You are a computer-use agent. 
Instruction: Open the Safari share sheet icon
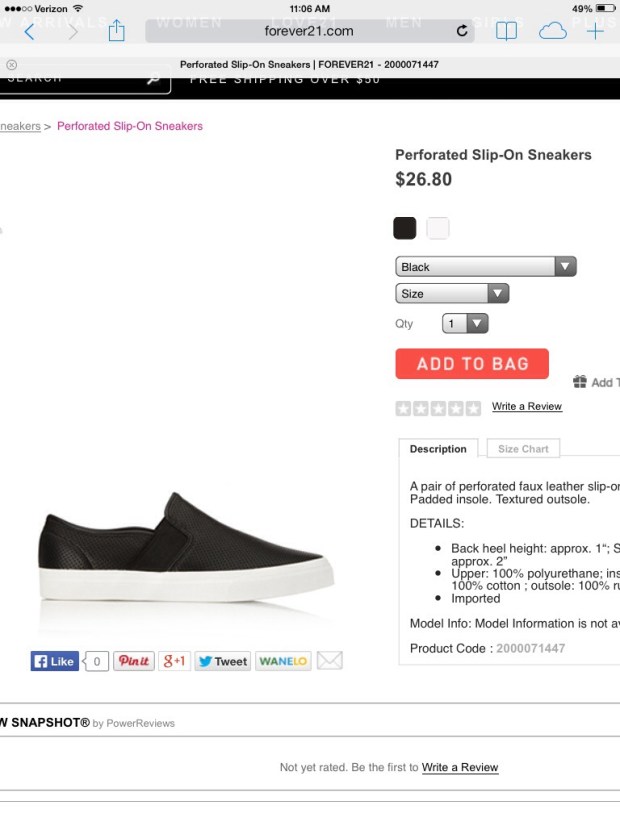[116, 31]
